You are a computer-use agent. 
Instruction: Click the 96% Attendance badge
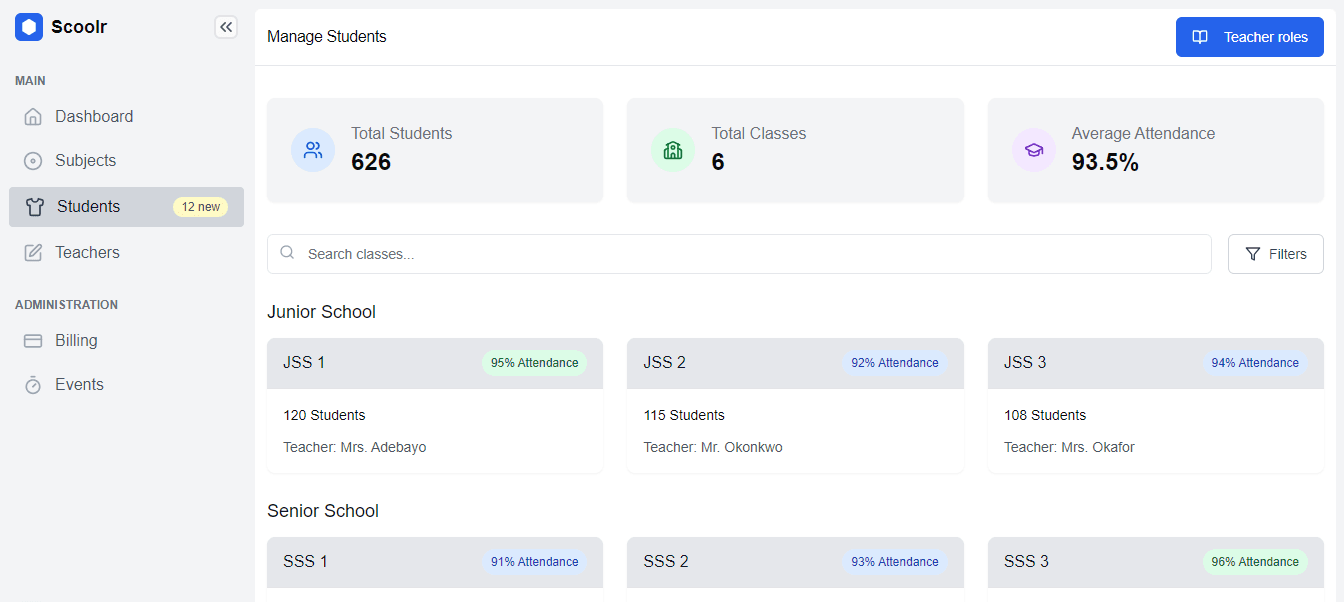tap(1255, 562)
